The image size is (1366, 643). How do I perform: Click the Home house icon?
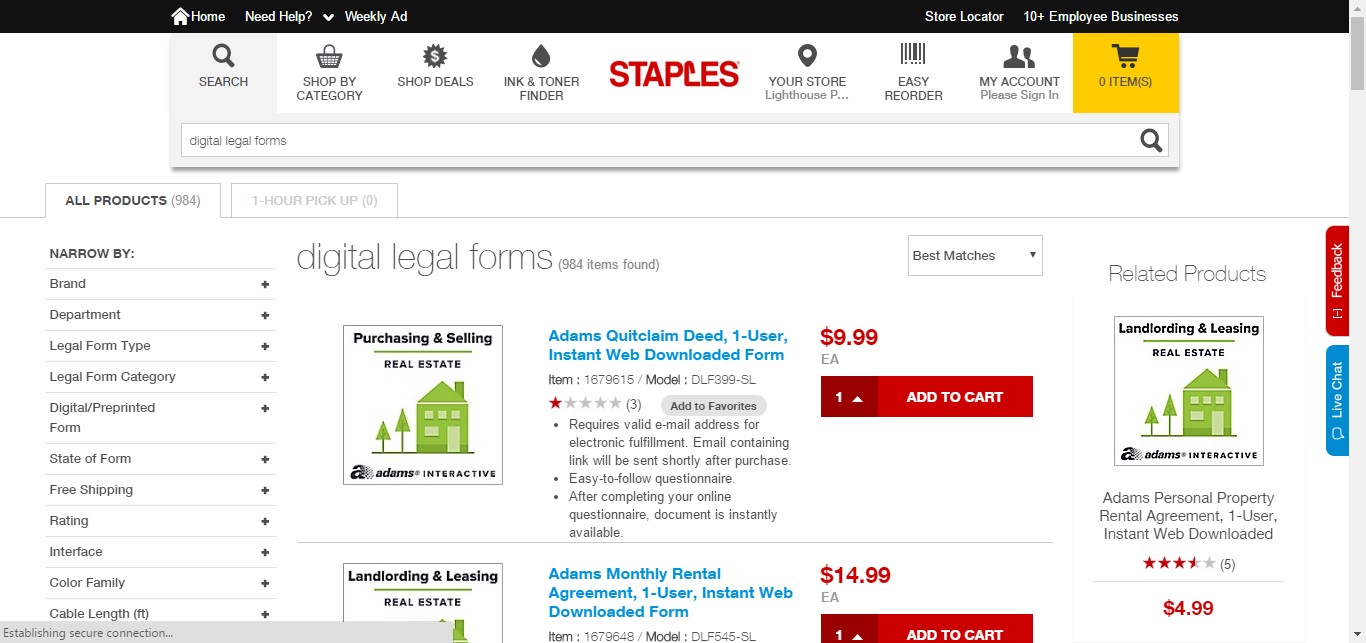click(180, 16)
